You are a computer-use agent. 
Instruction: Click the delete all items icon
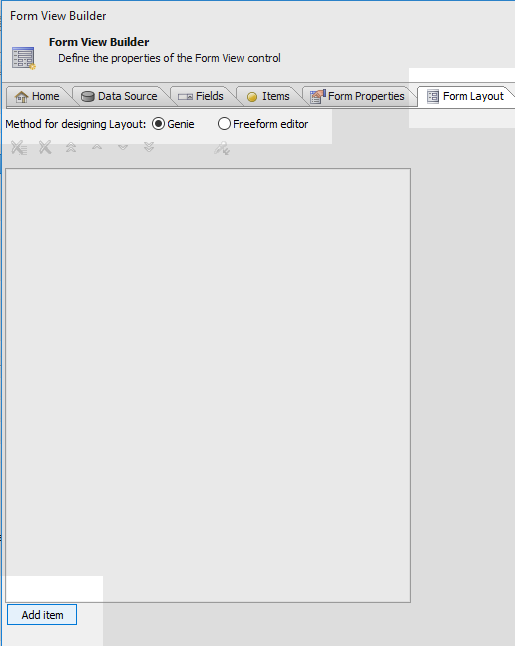coord(19,147)
